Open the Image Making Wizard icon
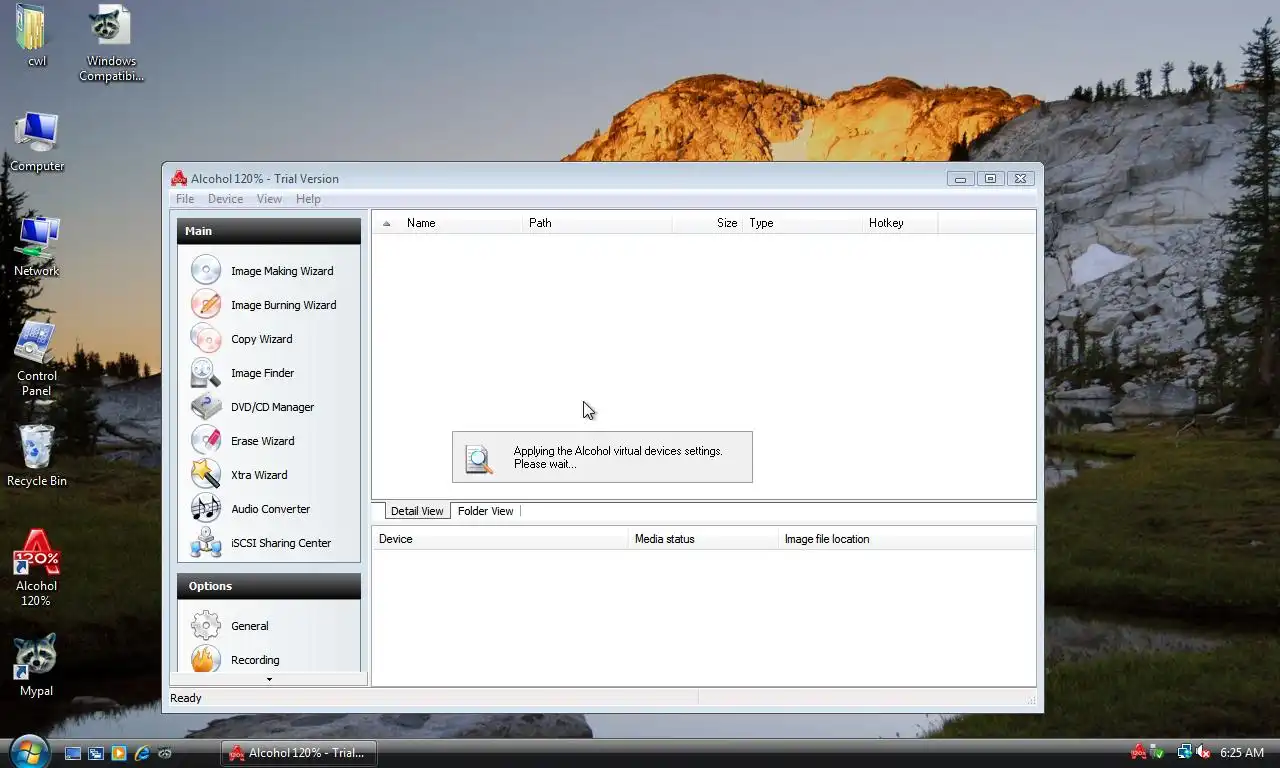 point(206,271)
